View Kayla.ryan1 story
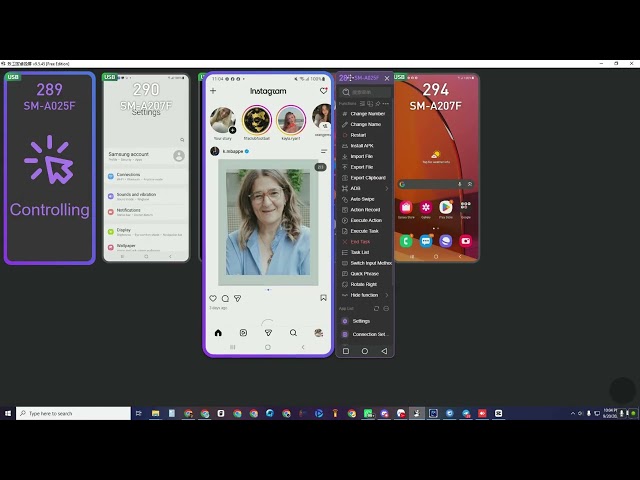 [x=291, y=120]
